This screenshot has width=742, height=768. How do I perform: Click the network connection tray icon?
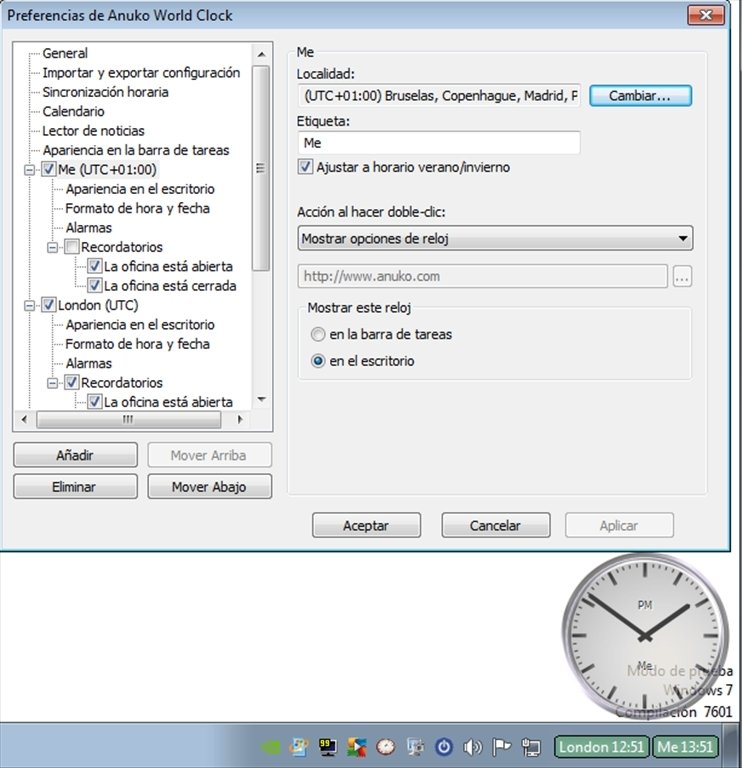(x=530, y=747)
